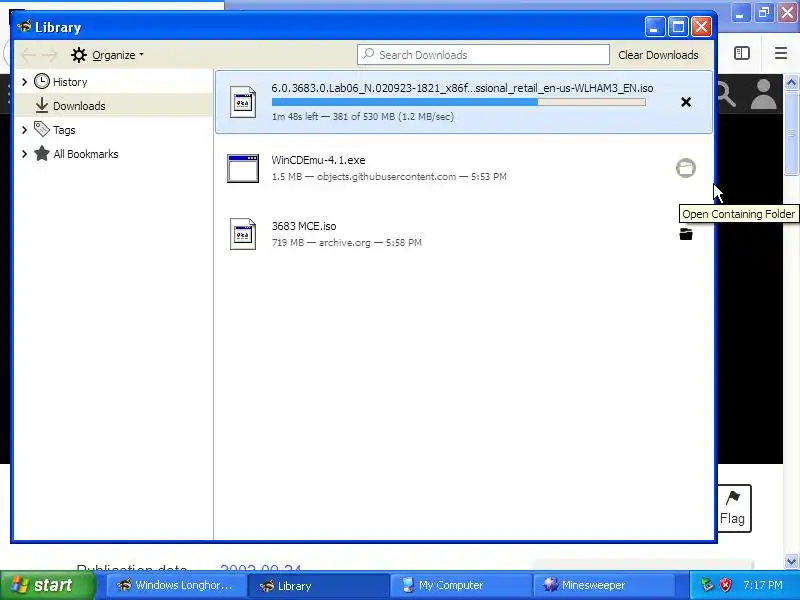The width and height of the screenshot is (800, 600).
Task: Click the browser page scrollbar up arrow
Action: pos(791,82)
